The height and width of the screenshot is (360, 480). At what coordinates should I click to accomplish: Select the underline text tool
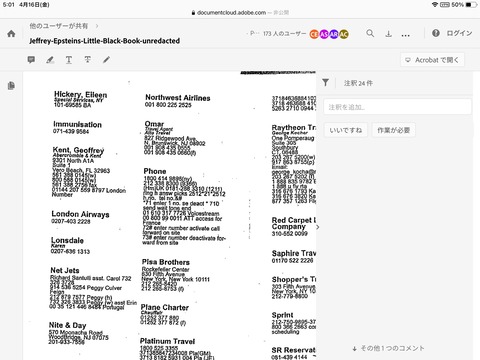[x=69, y=60]
